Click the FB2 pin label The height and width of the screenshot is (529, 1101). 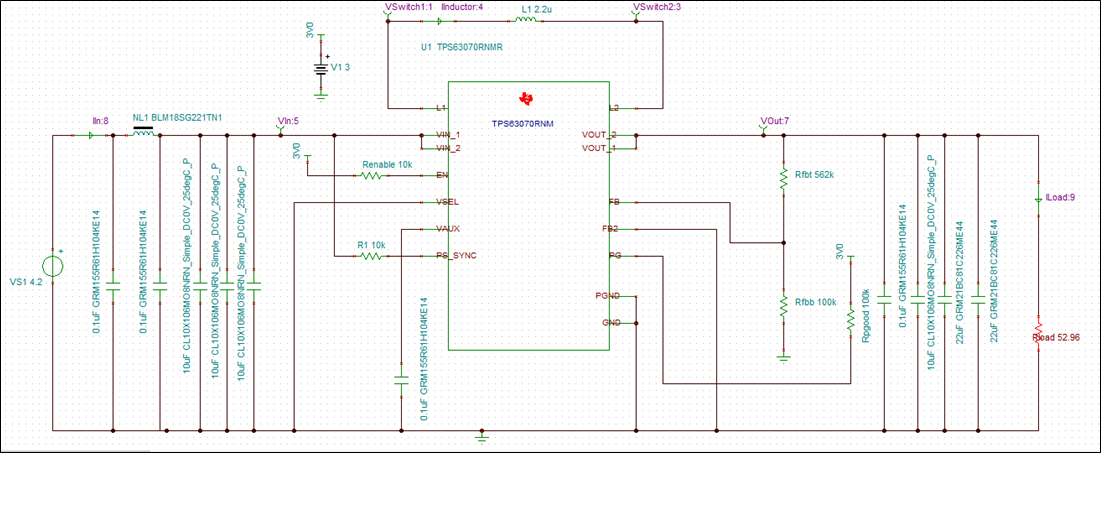609,229
